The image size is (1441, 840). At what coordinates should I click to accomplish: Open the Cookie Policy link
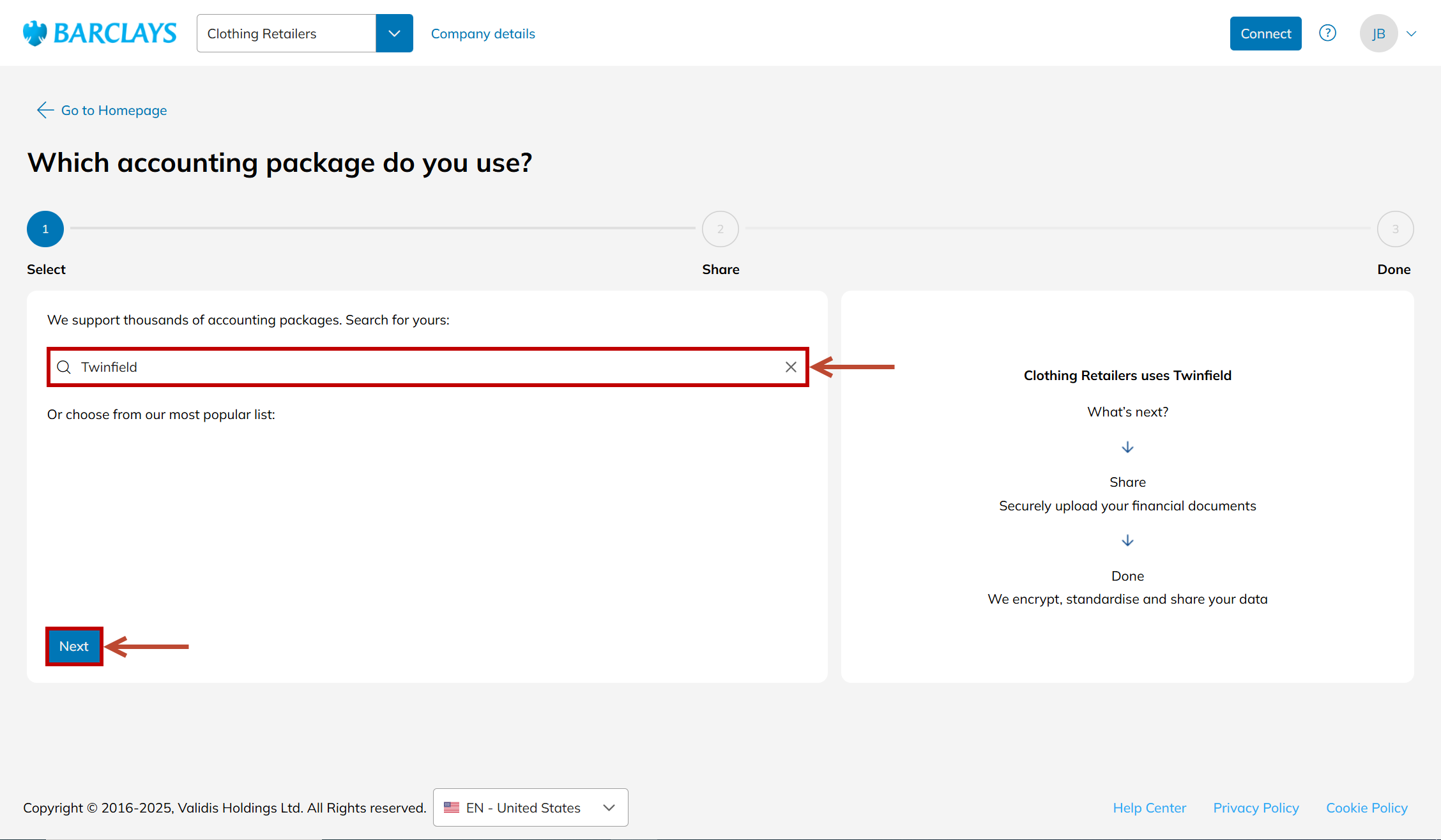click(x=1367, y=808)
